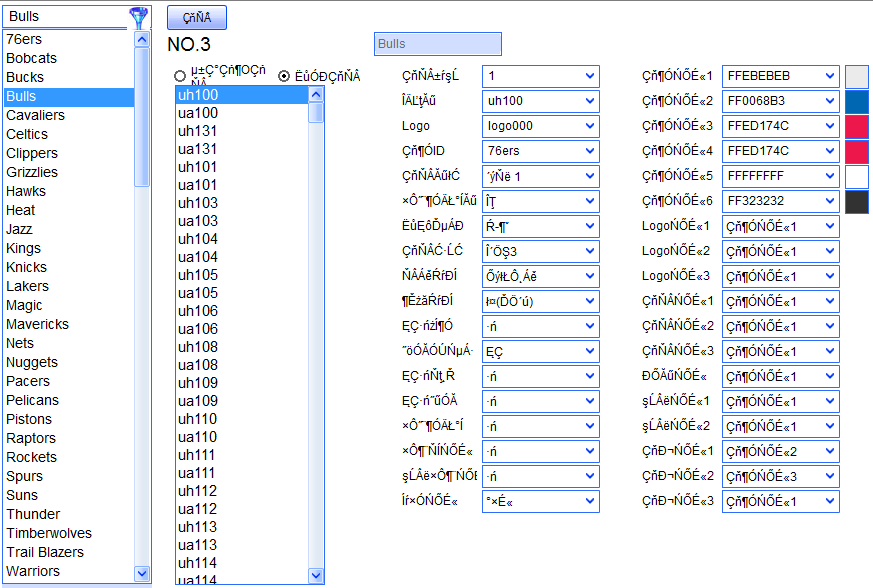The width and height of the screenshot is (873, 588).
Task: Click the funnel filter icon beside Bulls
Action: pyautogui.click(x=139, y=17)
